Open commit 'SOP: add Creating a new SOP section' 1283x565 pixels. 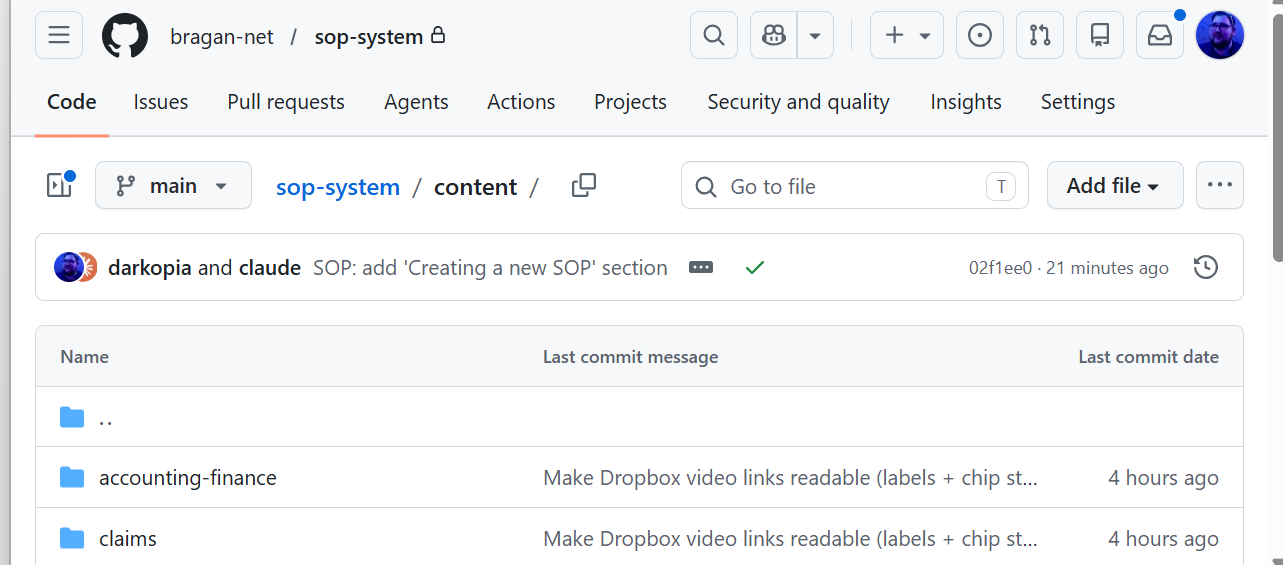(490, 268)
